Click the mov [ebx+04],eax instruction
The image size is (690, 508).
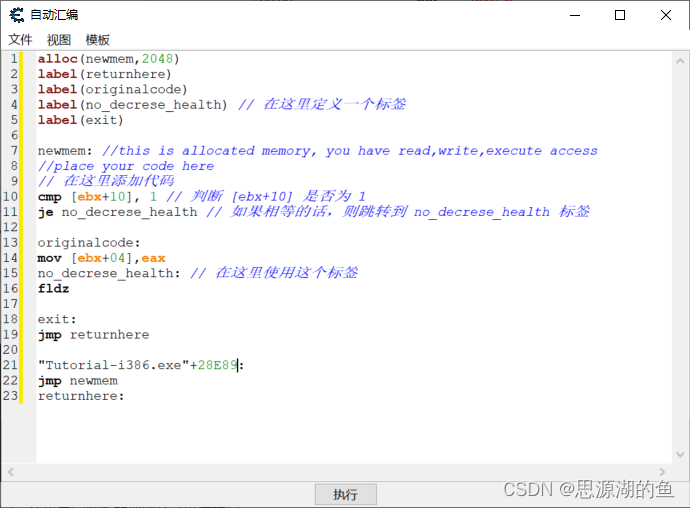[101, 258]
